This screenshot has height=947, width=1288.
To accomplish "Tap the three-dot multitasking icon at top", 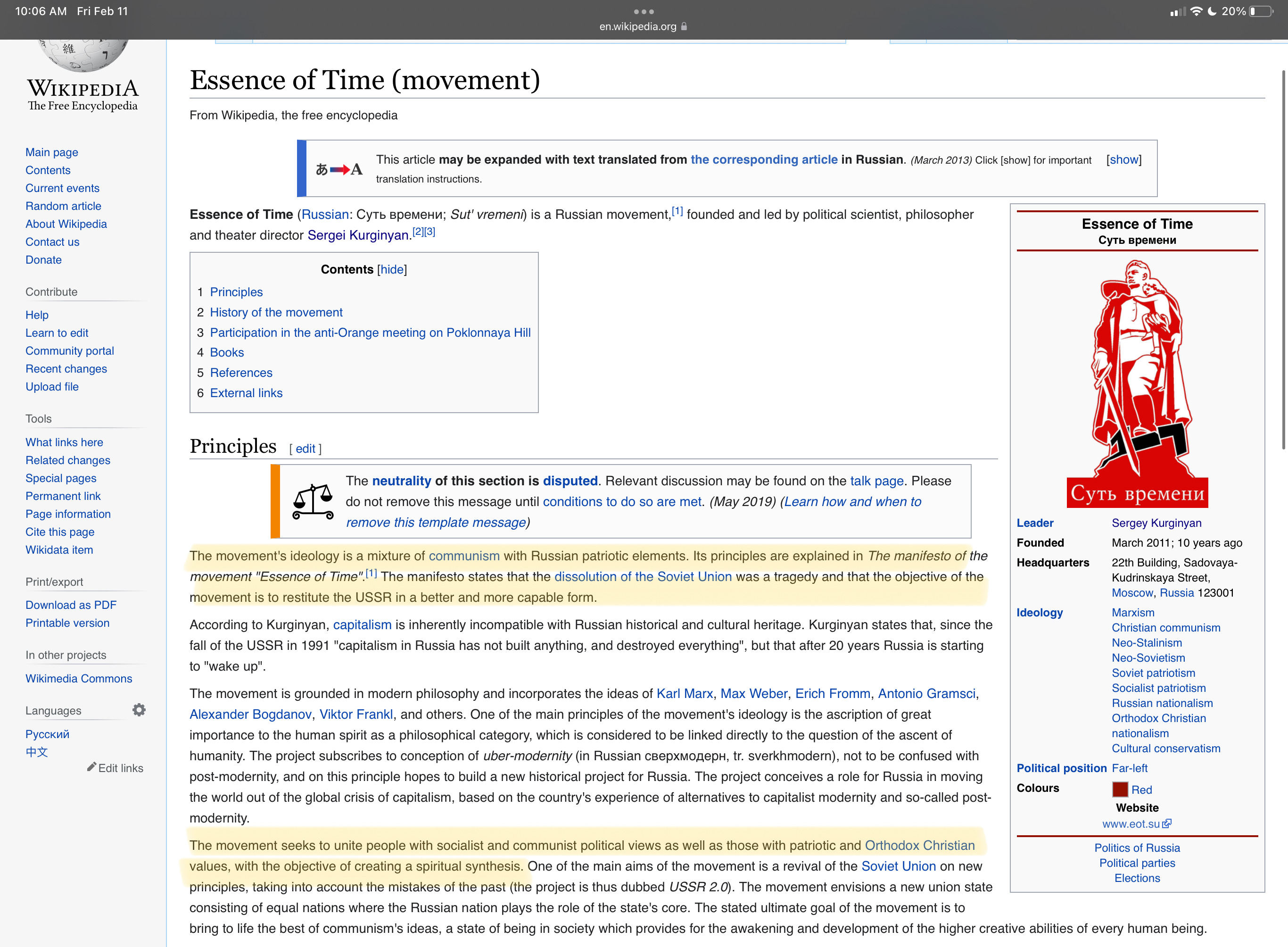I will pyautogui.click(x=644, y=11).
